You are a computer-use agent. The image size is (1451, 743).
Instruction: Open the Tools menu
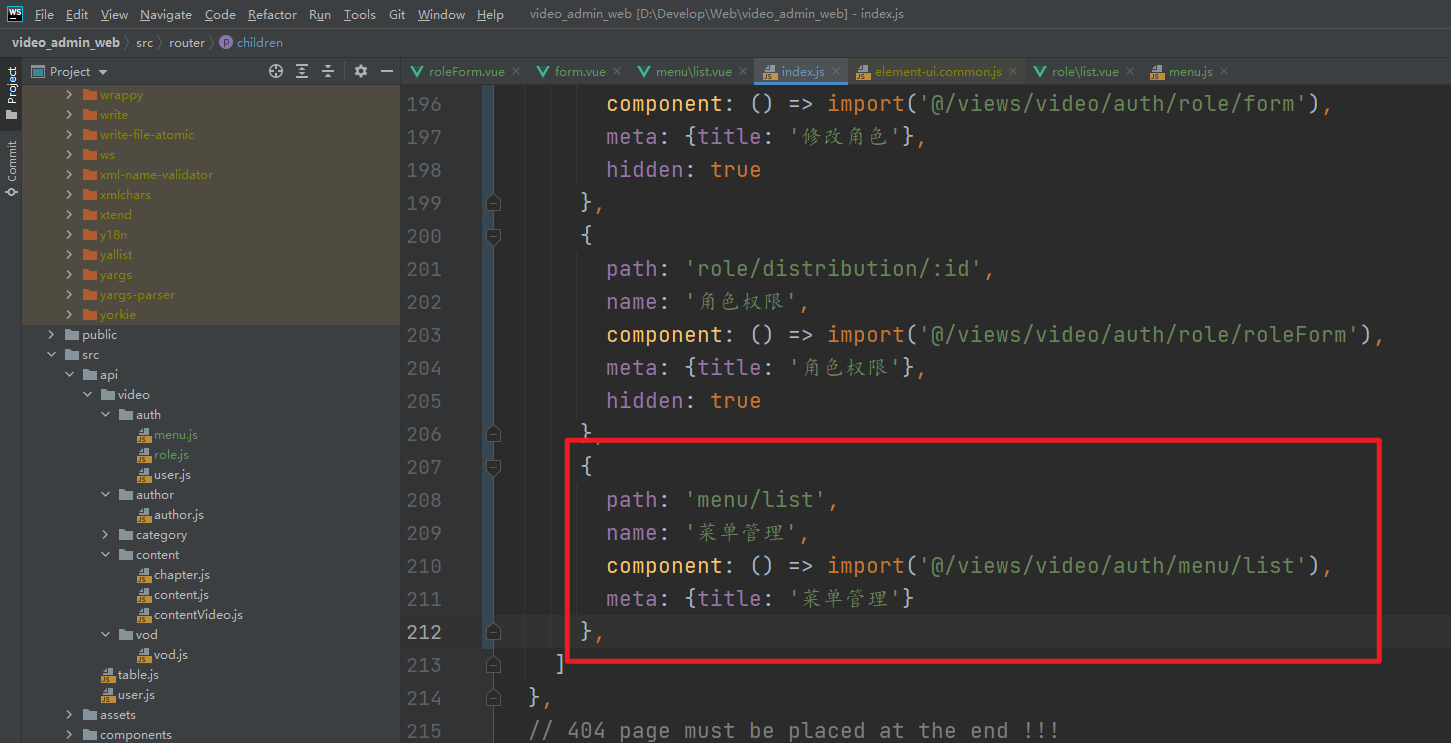(x=360, y=15)
